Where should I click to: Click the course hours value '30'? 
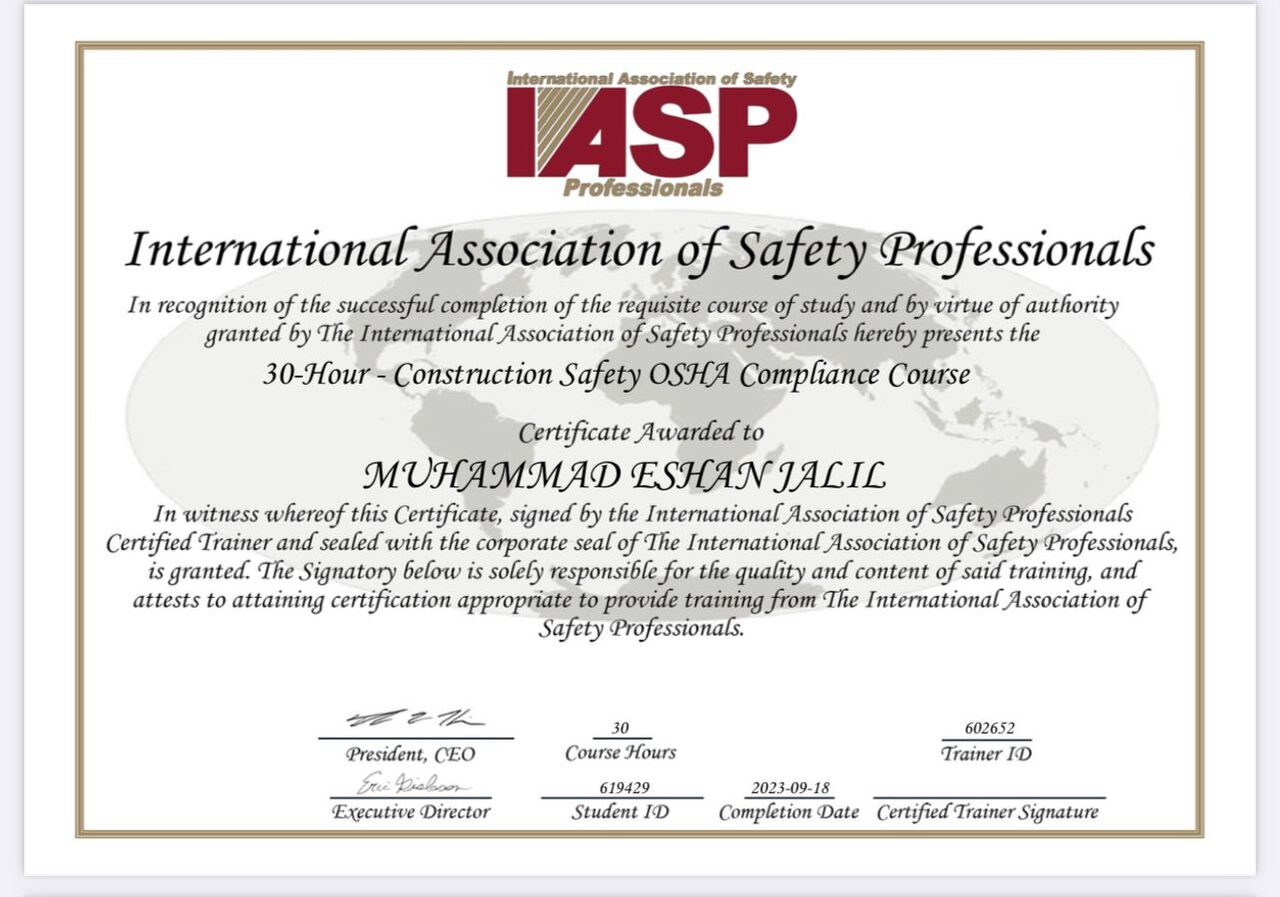(x=620, y=729)
